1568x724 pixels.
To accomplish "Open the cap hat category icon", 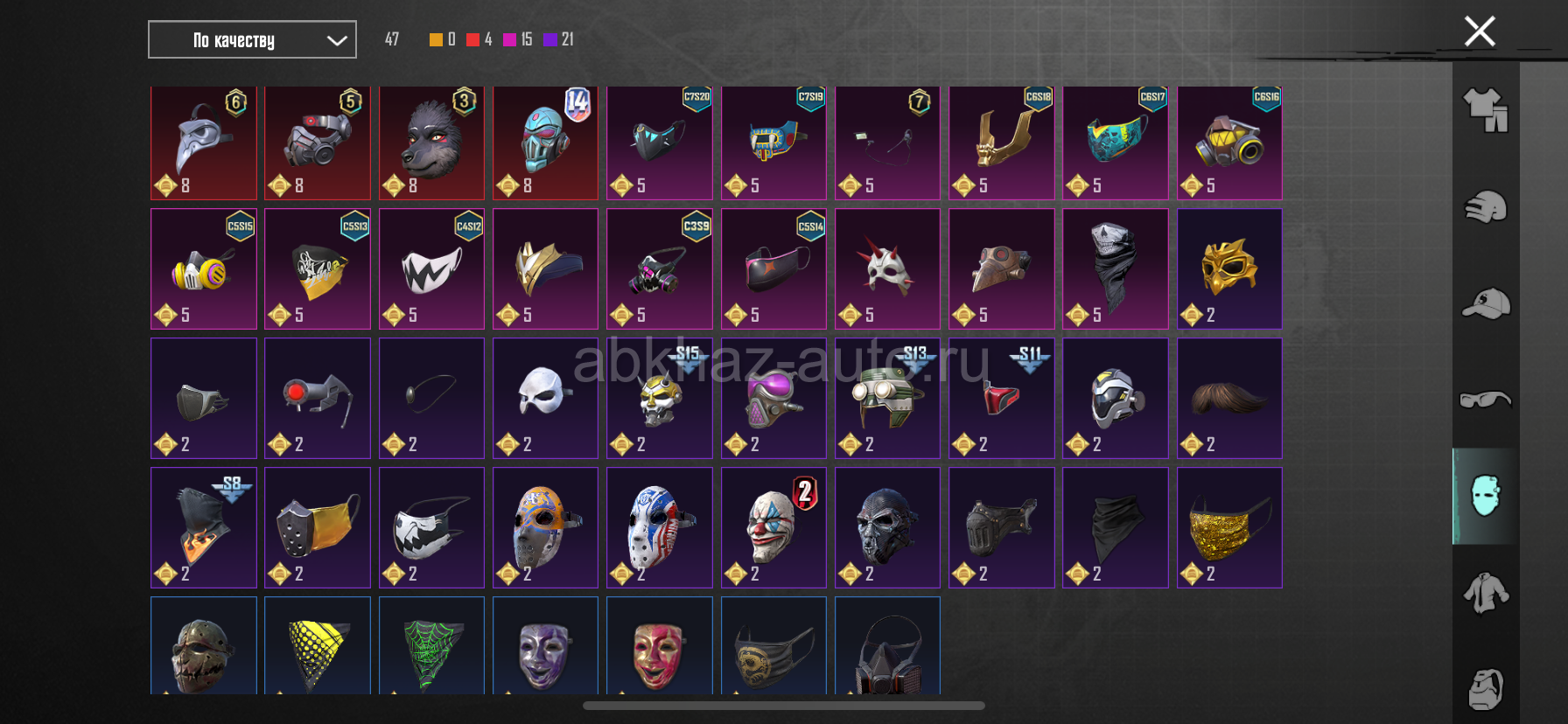I will point(1486,303).
